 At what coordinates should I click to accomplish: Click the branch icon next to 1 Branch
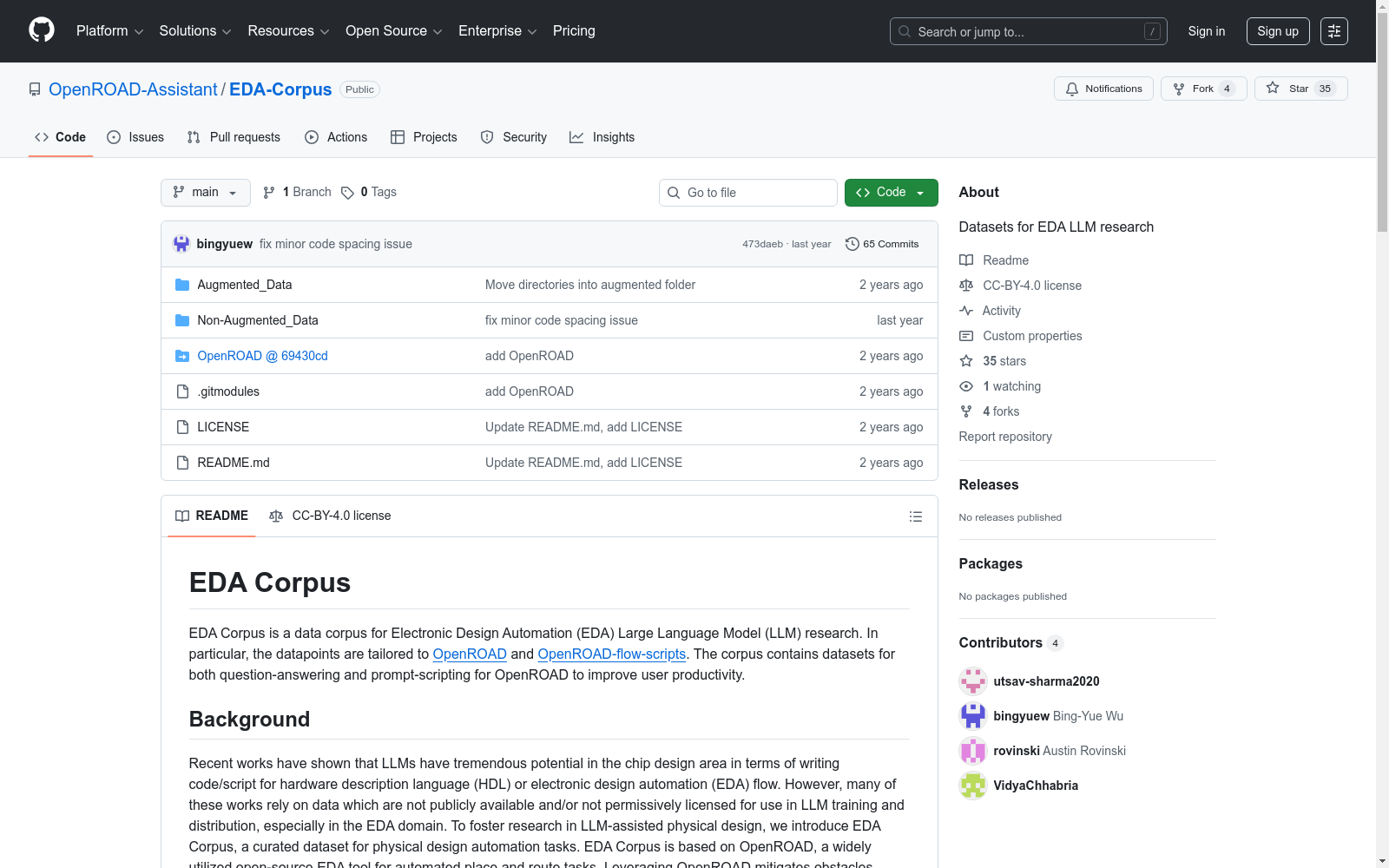pos(269,193)
